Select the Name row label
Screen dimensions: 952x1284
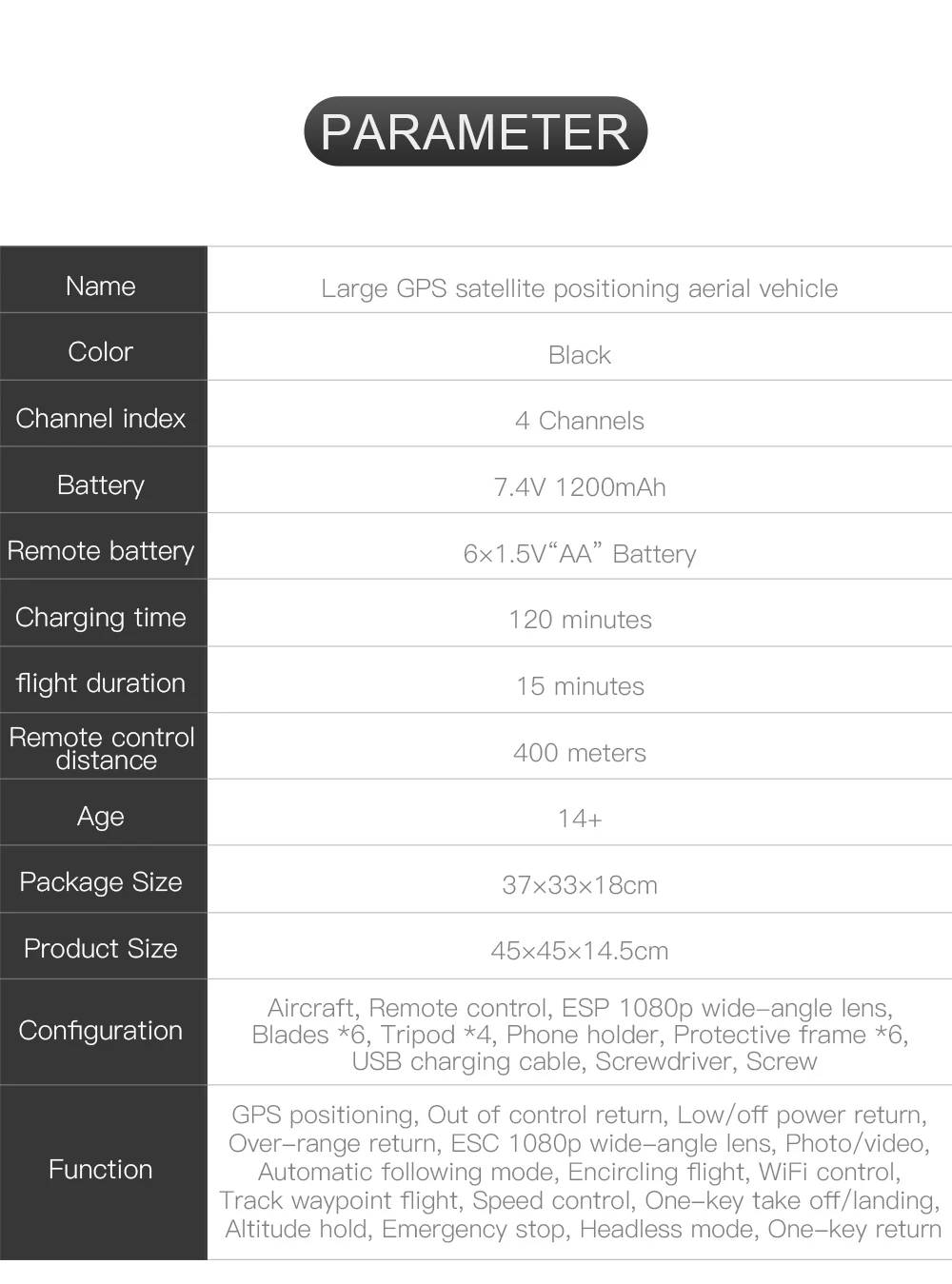(101, 286)
